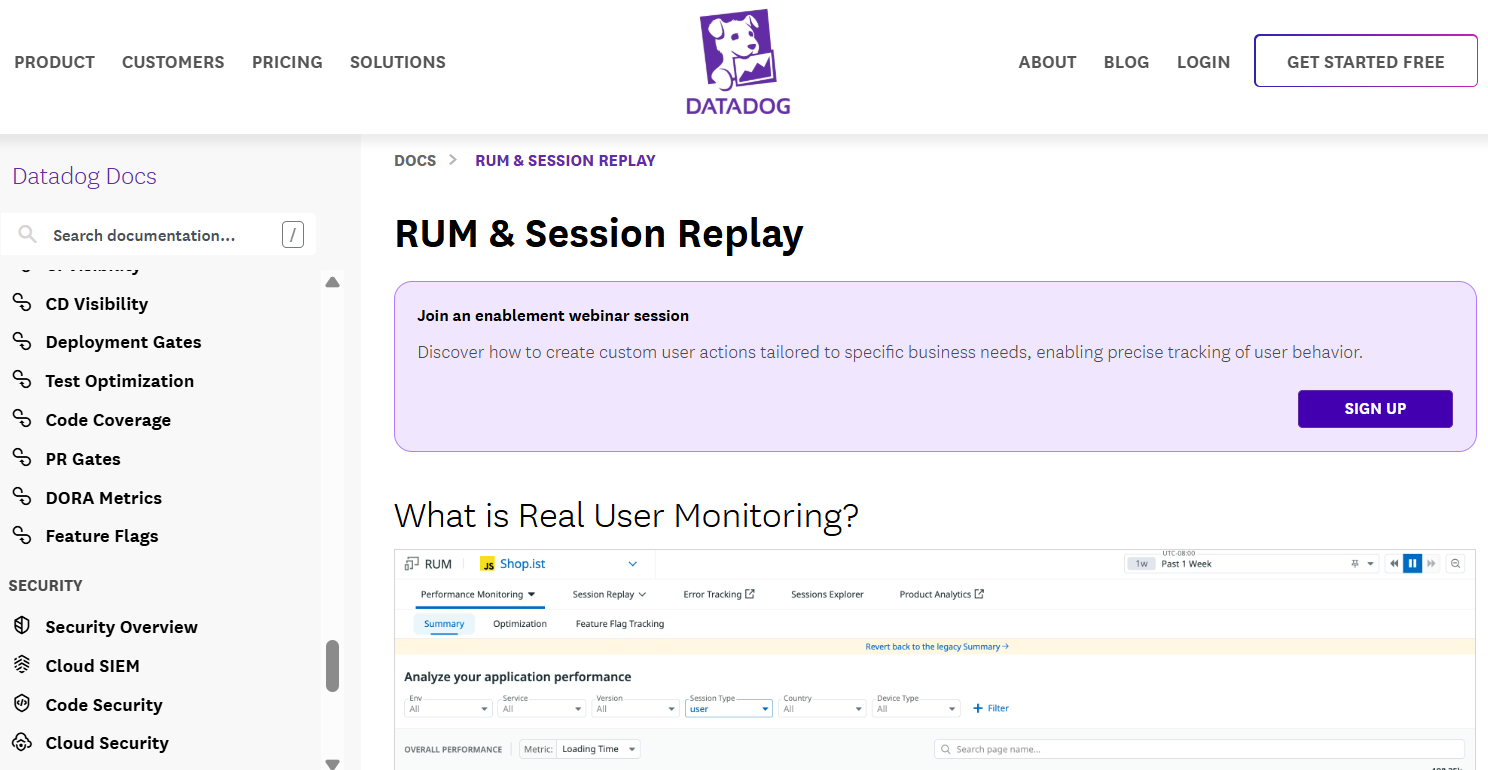Switch to the Optimization tab
Viewport: 1488px width, 770px height.
(x=520, y=623)
